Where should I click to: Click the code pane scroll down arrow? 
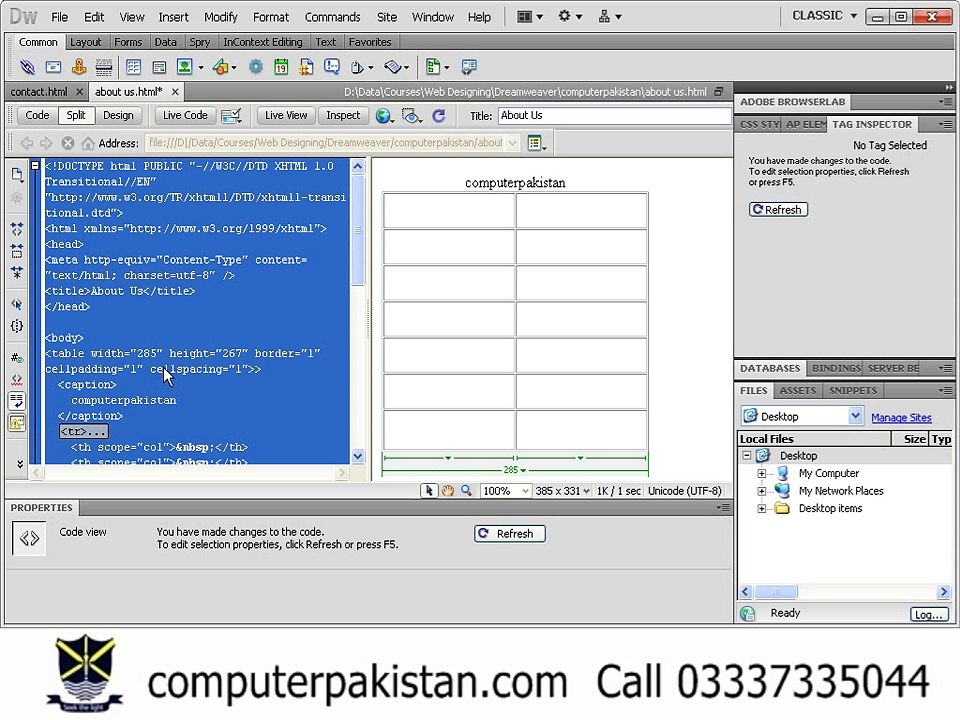point(358,456)
